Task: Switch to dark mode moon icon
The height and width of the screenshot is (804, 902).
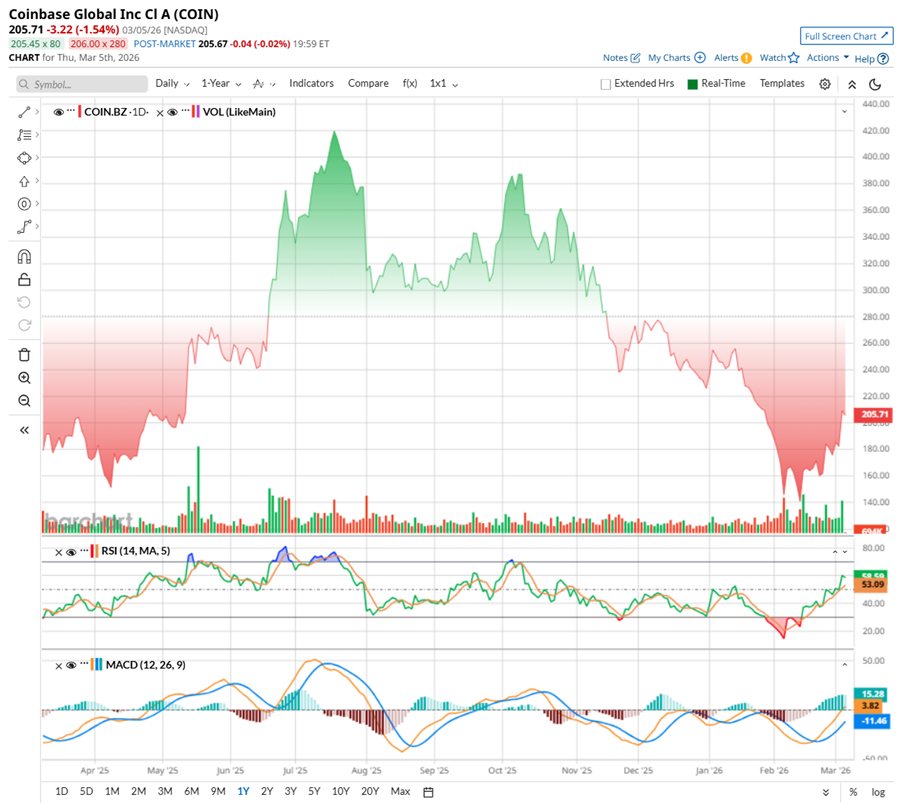Action: [875, 85]
